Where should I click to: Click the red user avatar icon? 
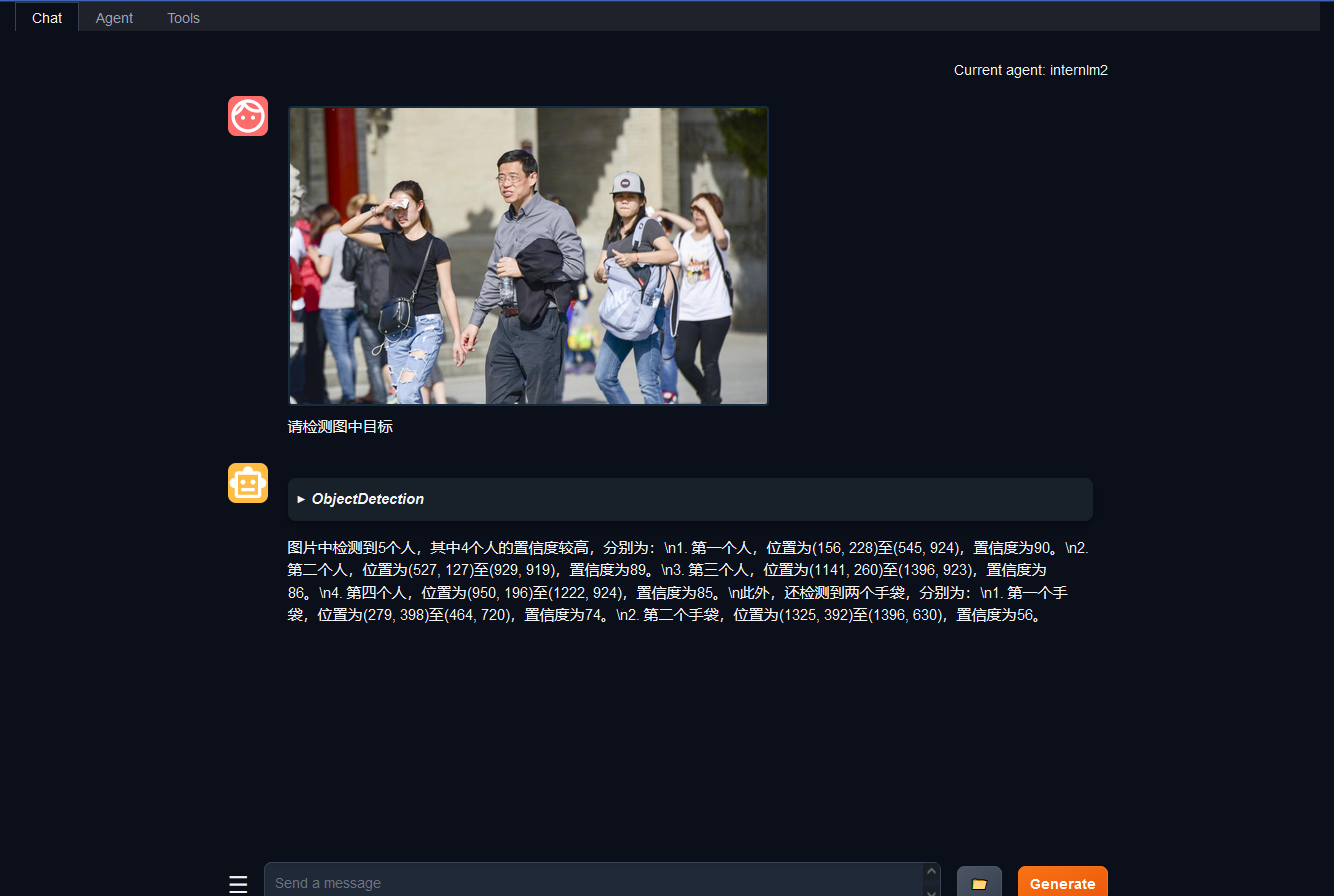[x=248, y=116]
